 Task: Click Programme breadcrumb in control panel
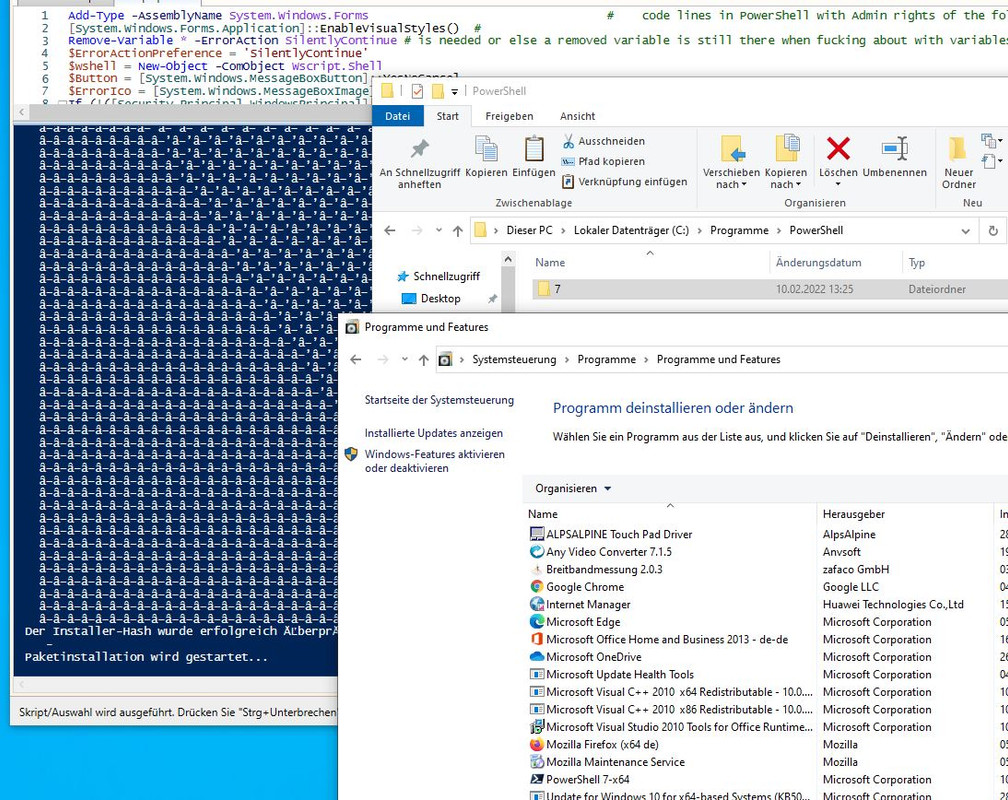606,359
